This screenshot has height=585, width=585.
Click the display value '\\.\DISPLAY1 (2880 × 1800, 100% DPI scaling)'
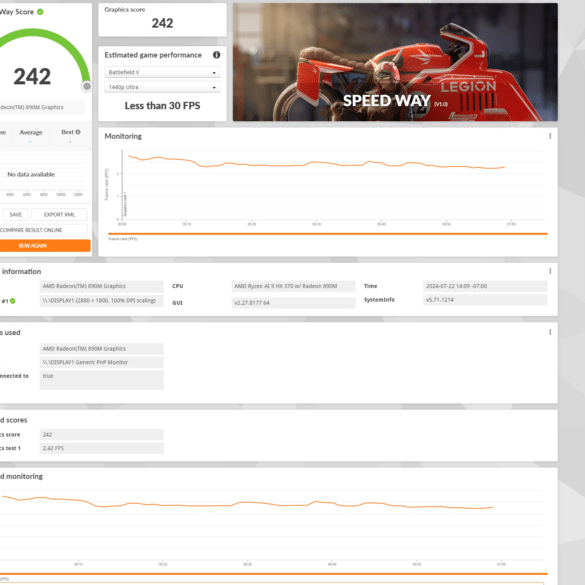point(101,301)
